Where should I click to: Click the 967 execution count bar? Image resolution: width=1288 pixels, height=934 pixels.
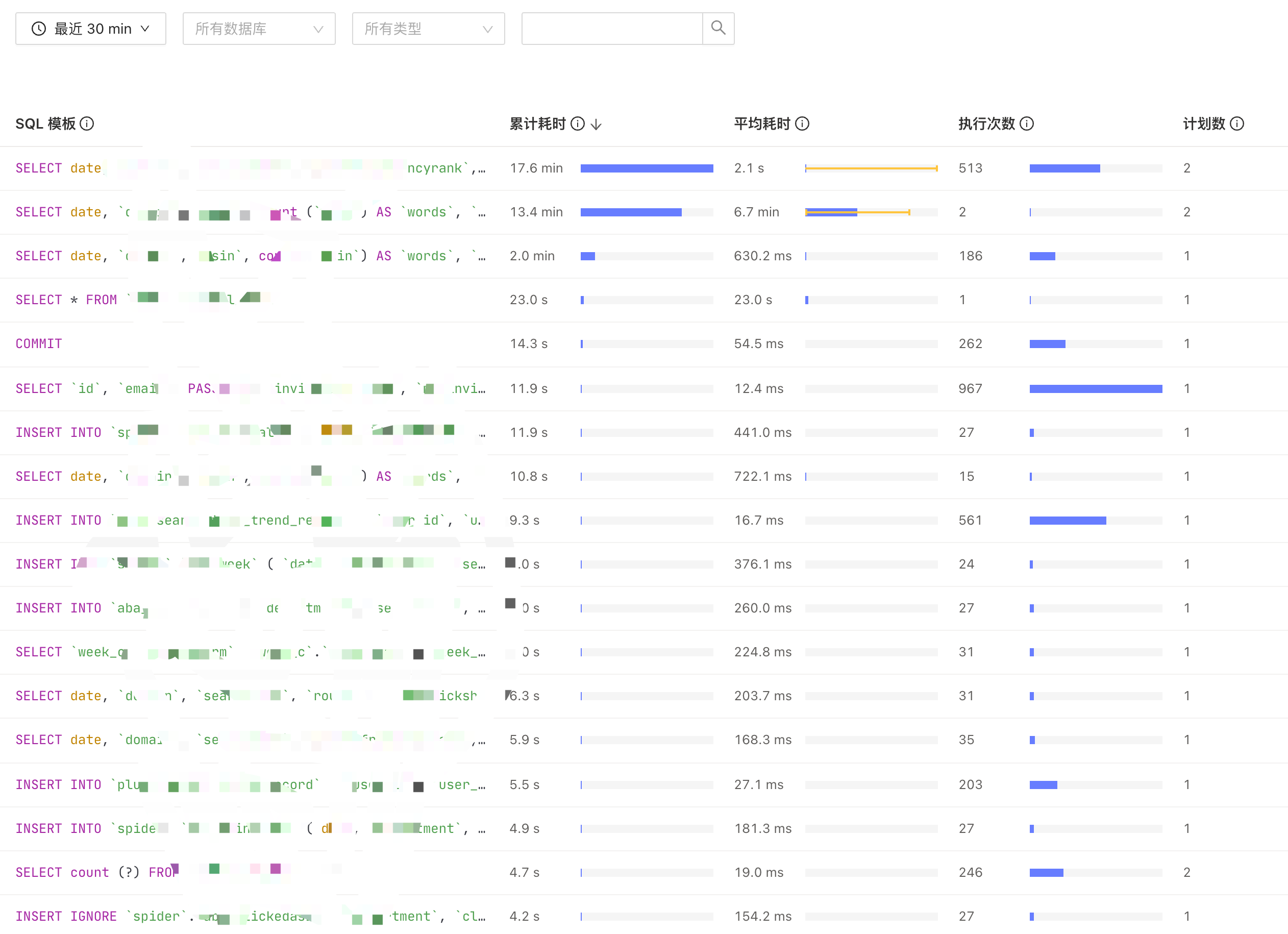tap(1096, 388)
